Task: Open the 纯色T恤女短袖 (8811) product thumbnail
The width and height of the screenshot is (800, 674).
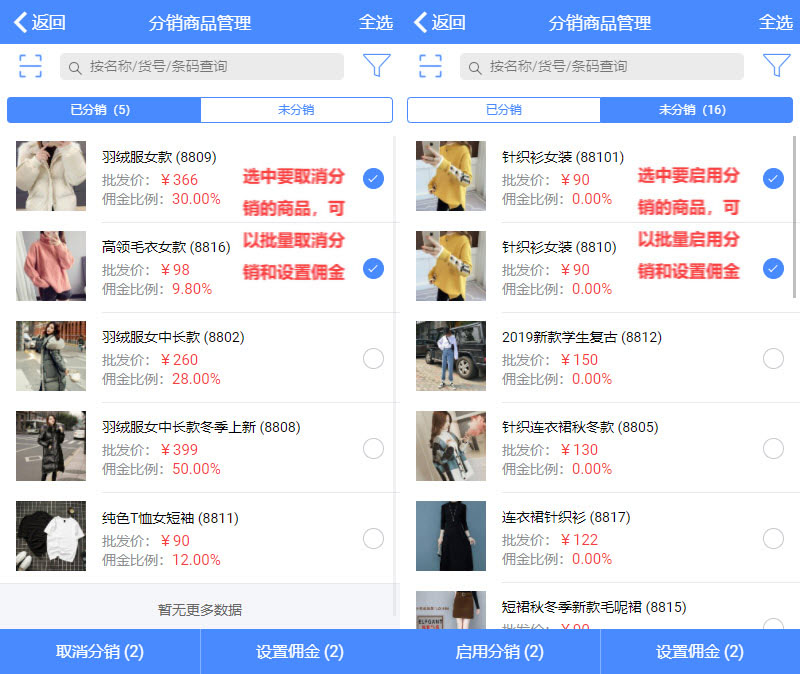Action: 51,536
